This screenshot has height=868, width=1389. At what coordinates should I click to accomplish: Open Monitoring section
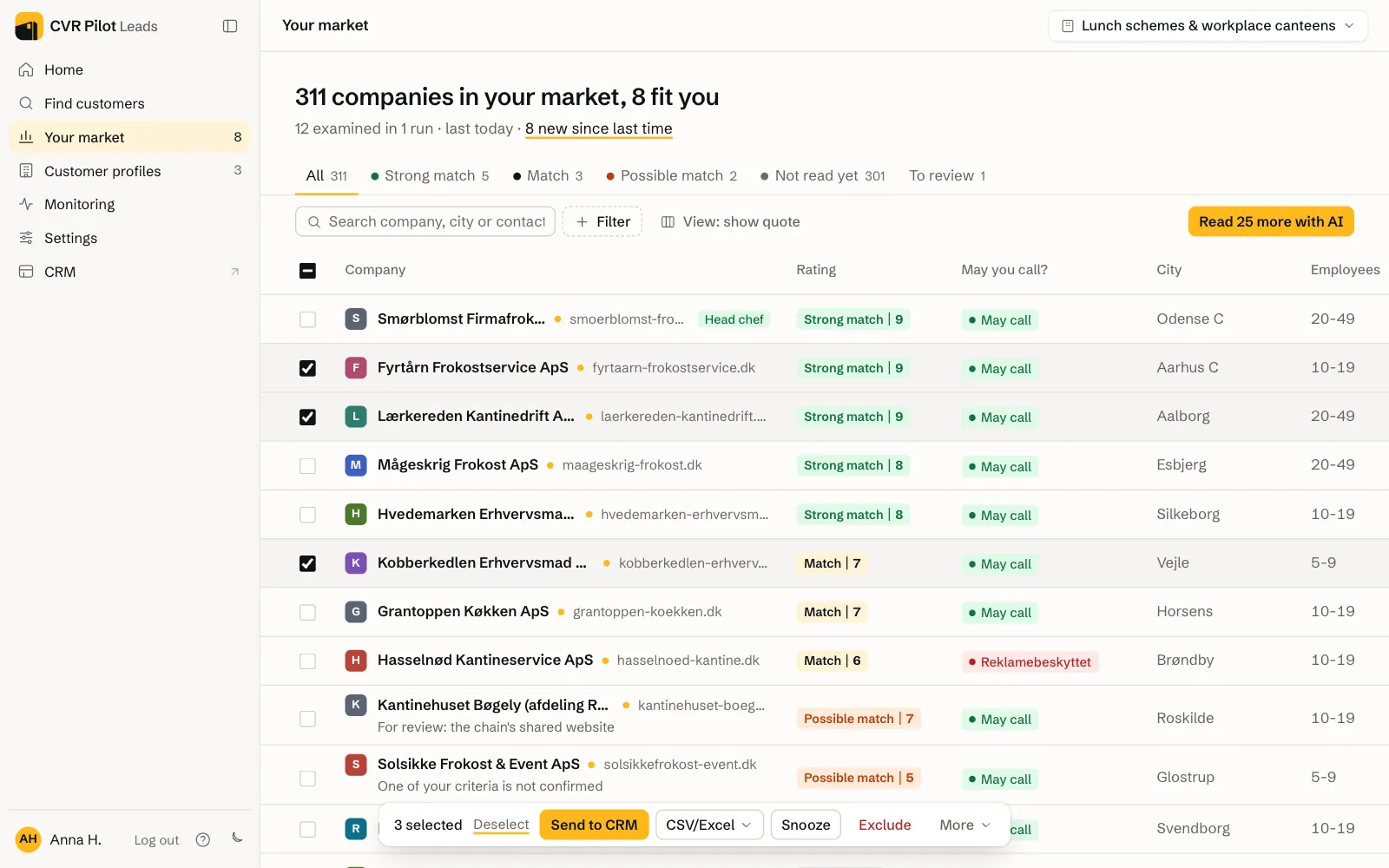pos(129,204)
